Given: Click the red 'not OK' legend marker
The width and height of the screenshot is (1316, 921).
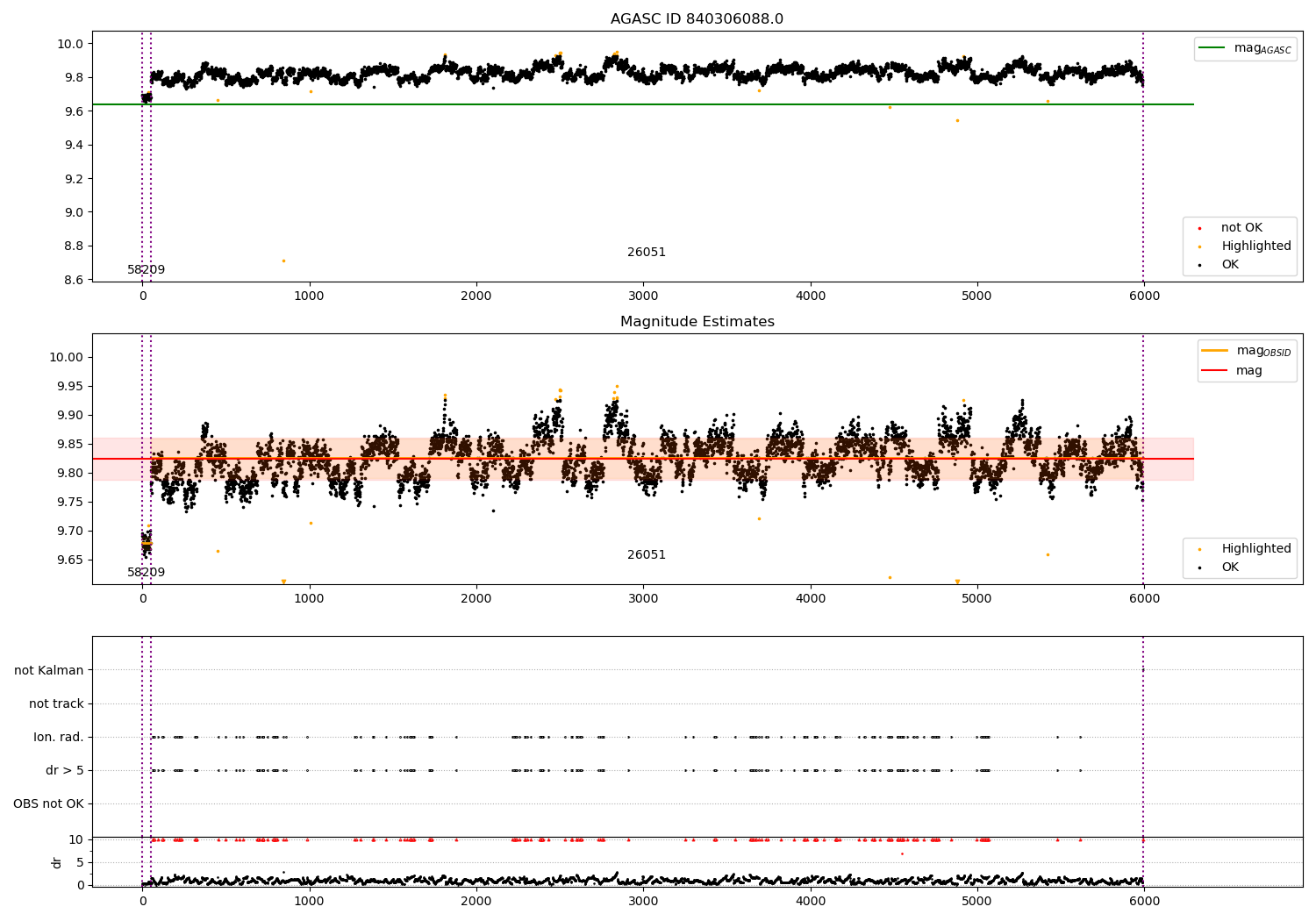Looking at the screenshot, I should point(1199,228).
